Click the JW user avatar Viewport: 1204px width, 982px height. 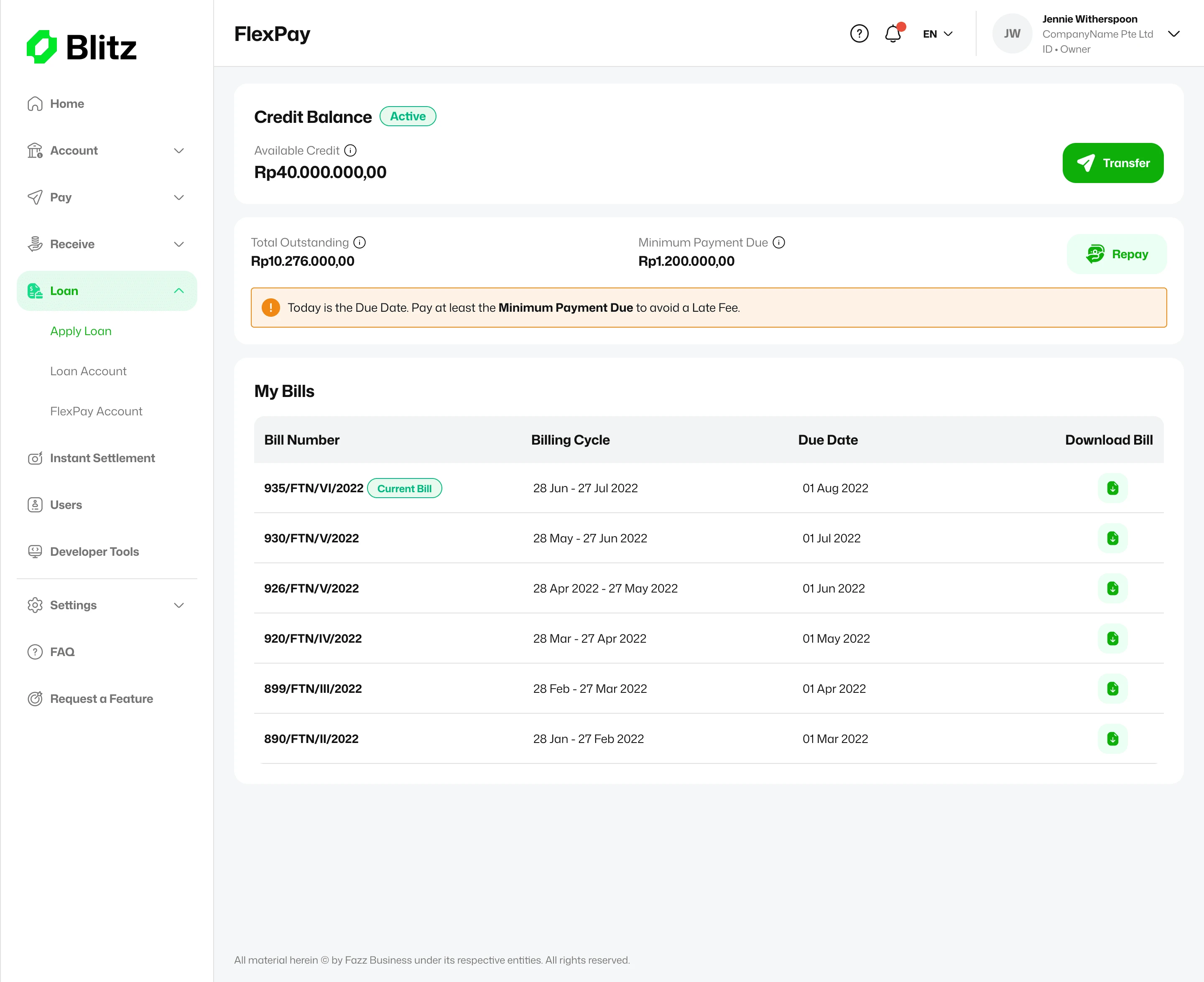(1012, 34)
